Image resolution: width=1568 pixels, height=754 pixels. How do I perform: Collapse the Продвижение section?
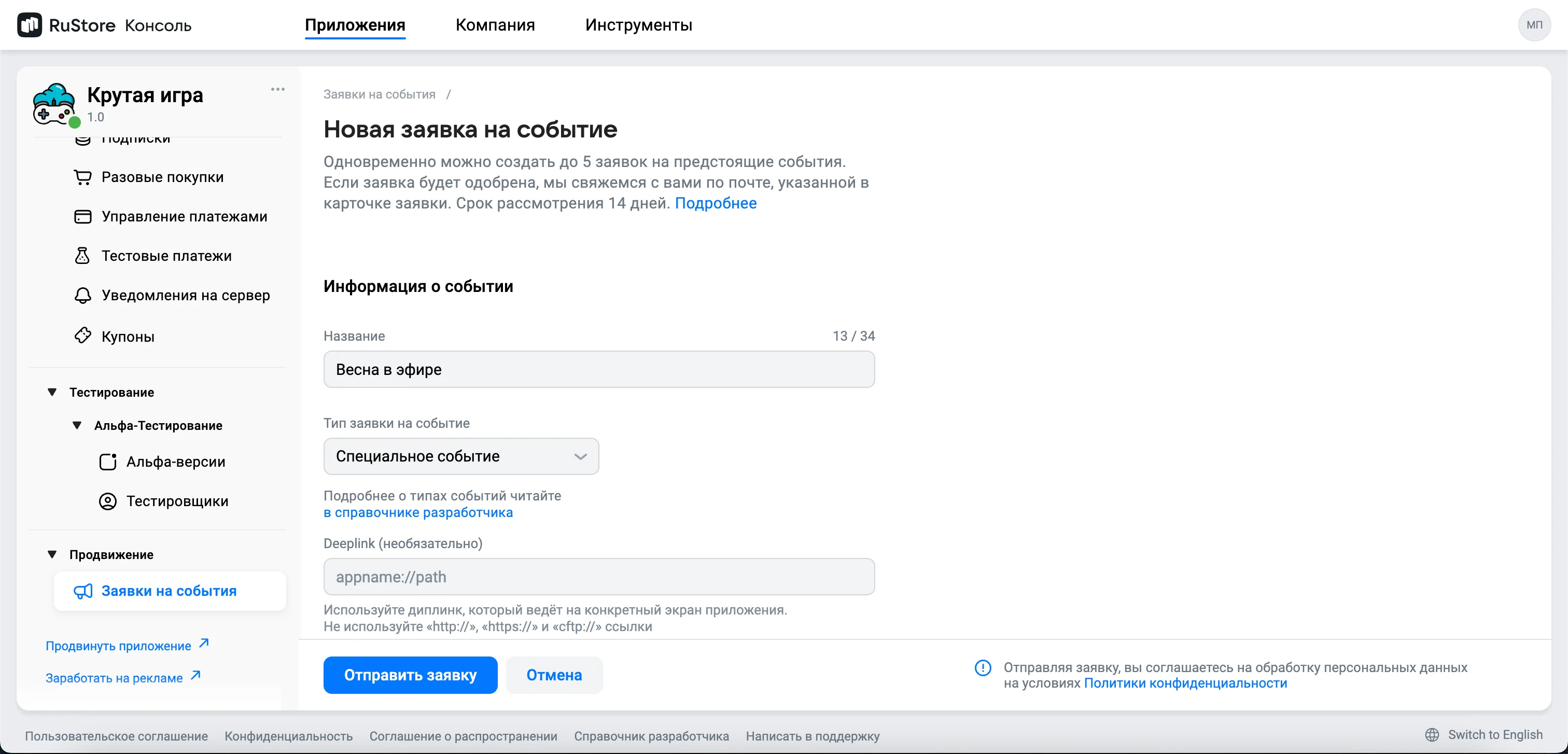(x=52, y=554)
